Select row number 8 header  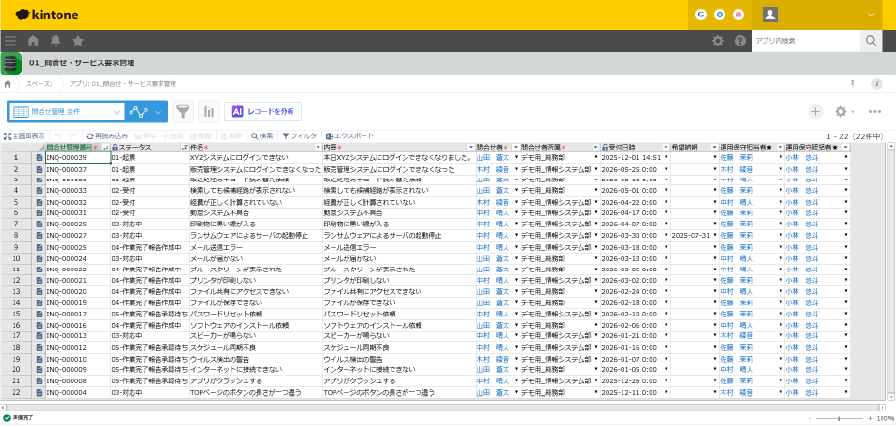coord(16,236)
